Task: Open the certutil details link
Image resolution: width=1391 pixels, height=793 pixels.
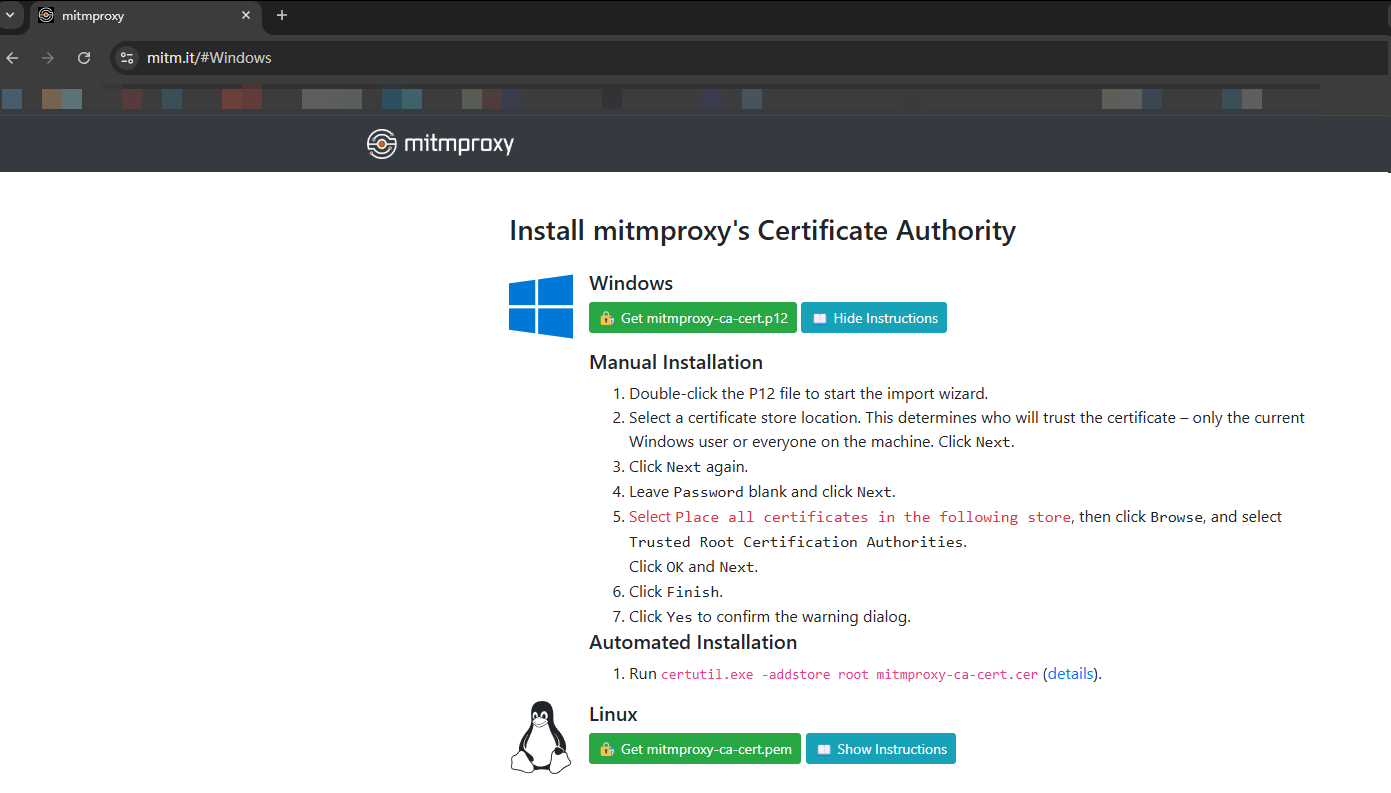Action: [x=1071, y=674]
